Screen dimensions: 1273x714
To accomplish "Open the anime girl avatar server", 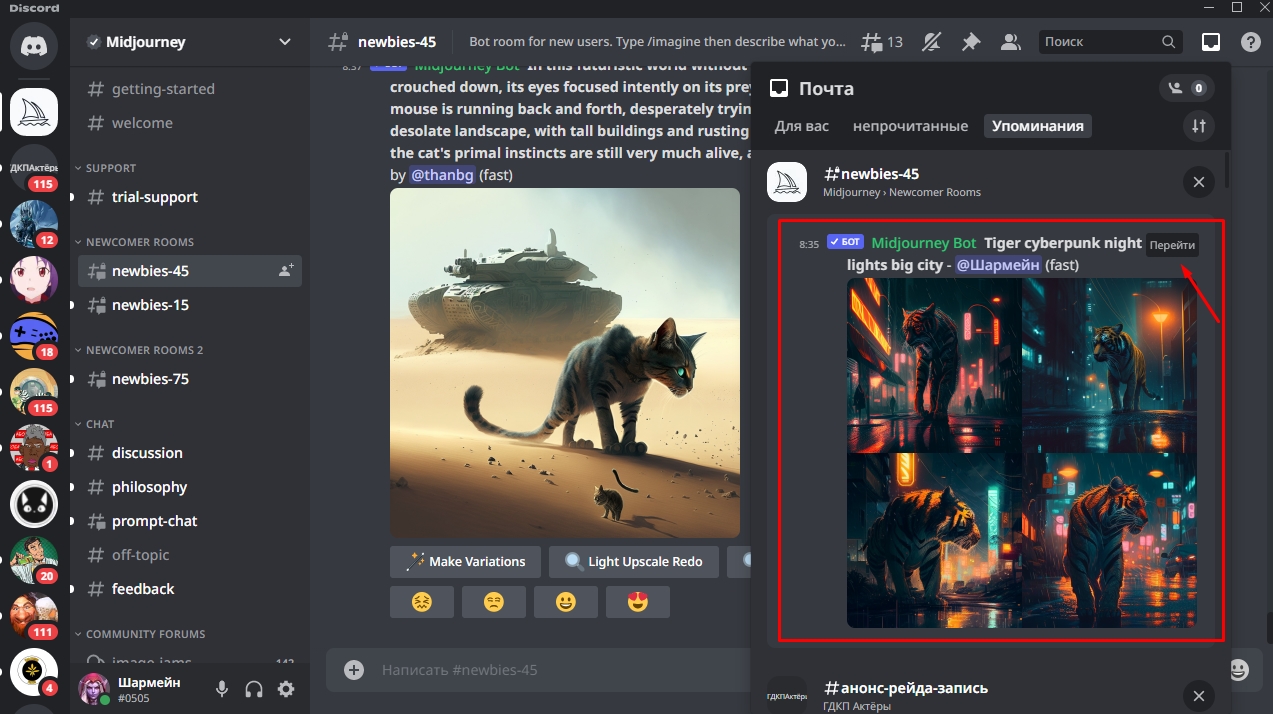I will 34,280.
